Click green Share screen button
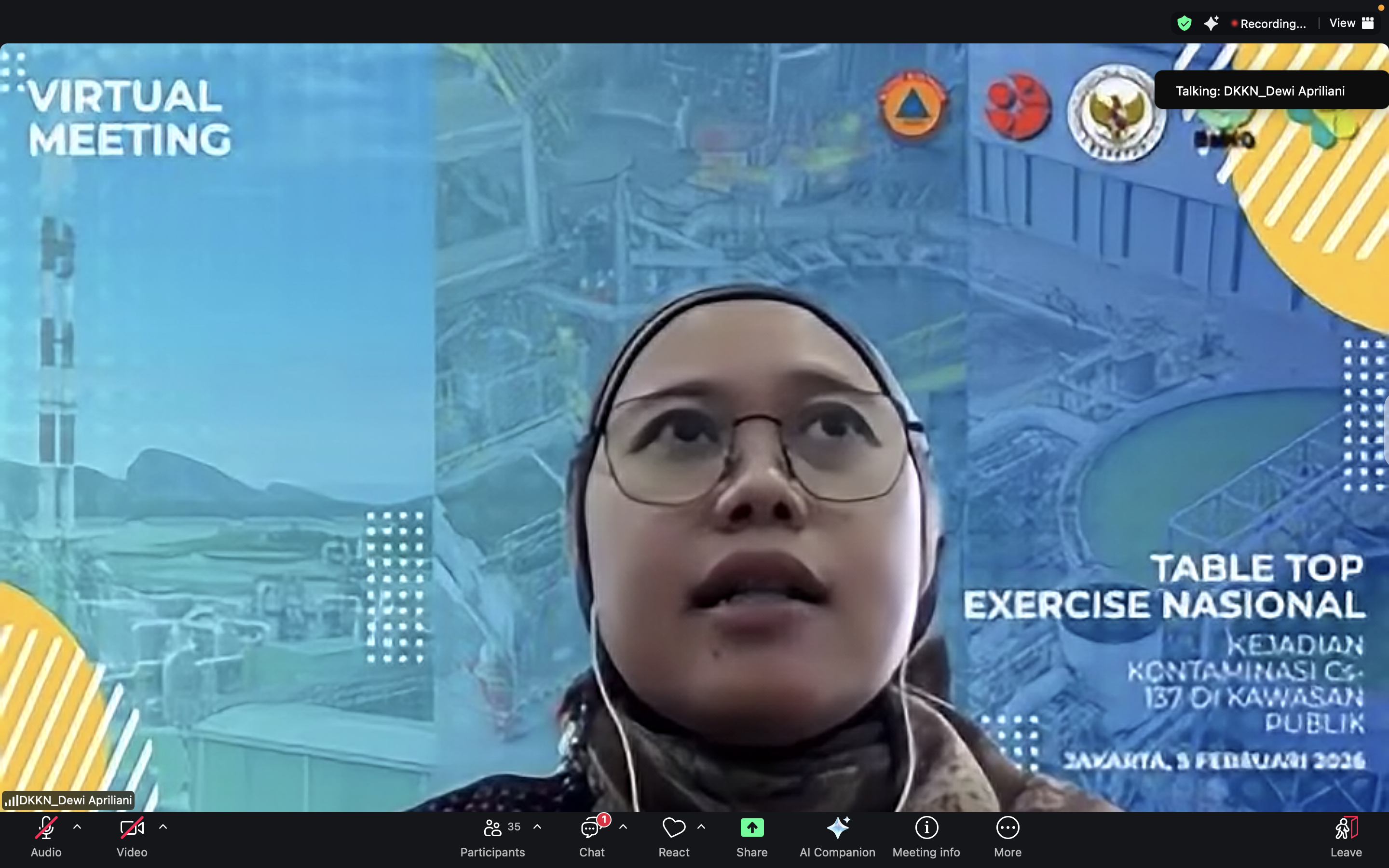Image resolution: width=1389 pixels, height=868 pixels. coord(752,828)
